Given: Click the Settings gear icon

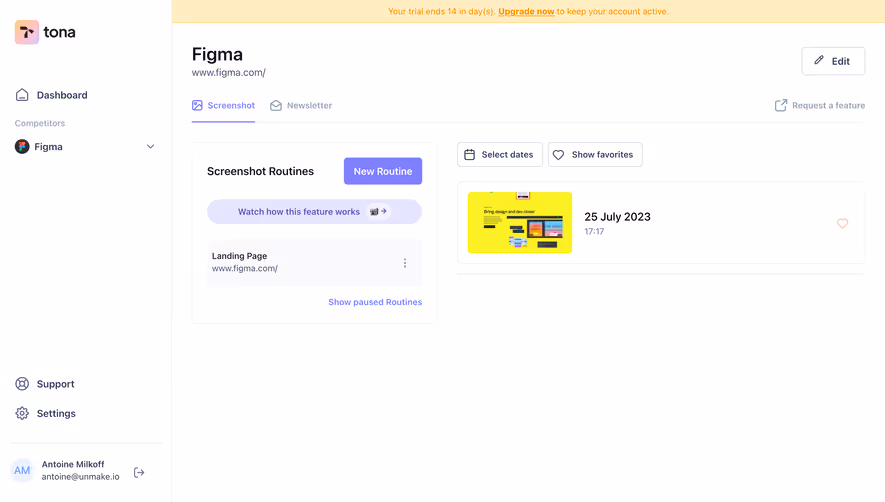Looking at the screenshot, I should tap(22, 413).
